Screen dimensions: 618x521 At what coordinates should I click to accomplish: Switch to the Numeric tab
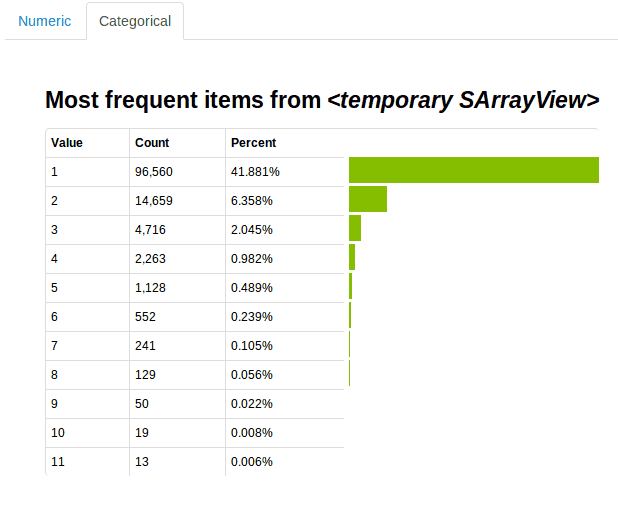click(45, 21)
